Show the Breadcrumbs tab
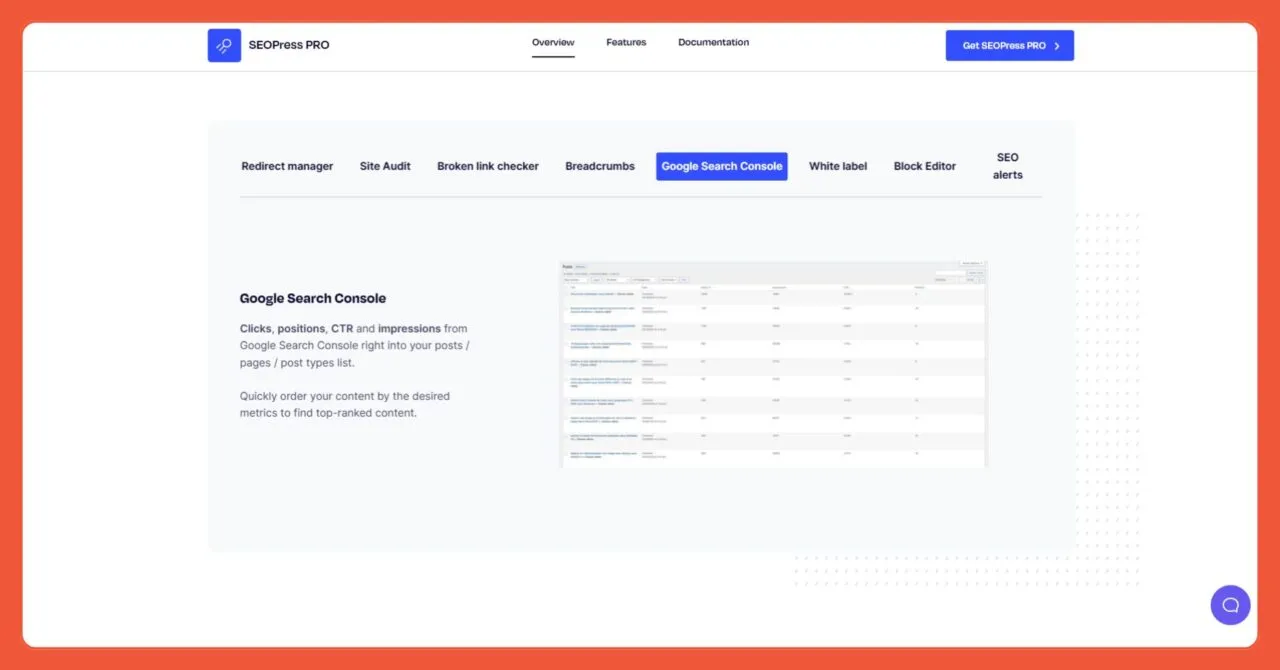This screenshot has height=670, width=1280. tap(600, 167)
